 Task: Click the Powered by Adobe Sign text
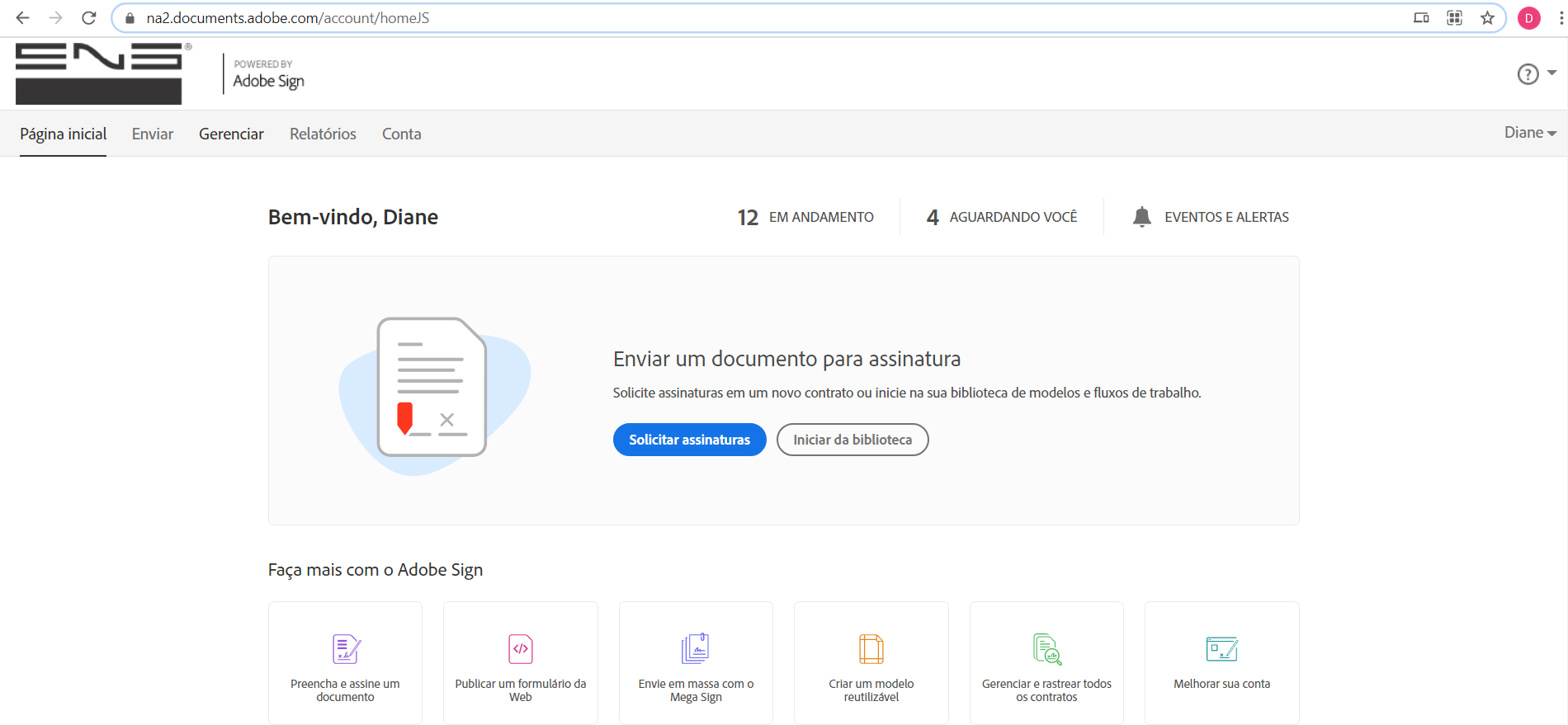(x=269, y=74)
